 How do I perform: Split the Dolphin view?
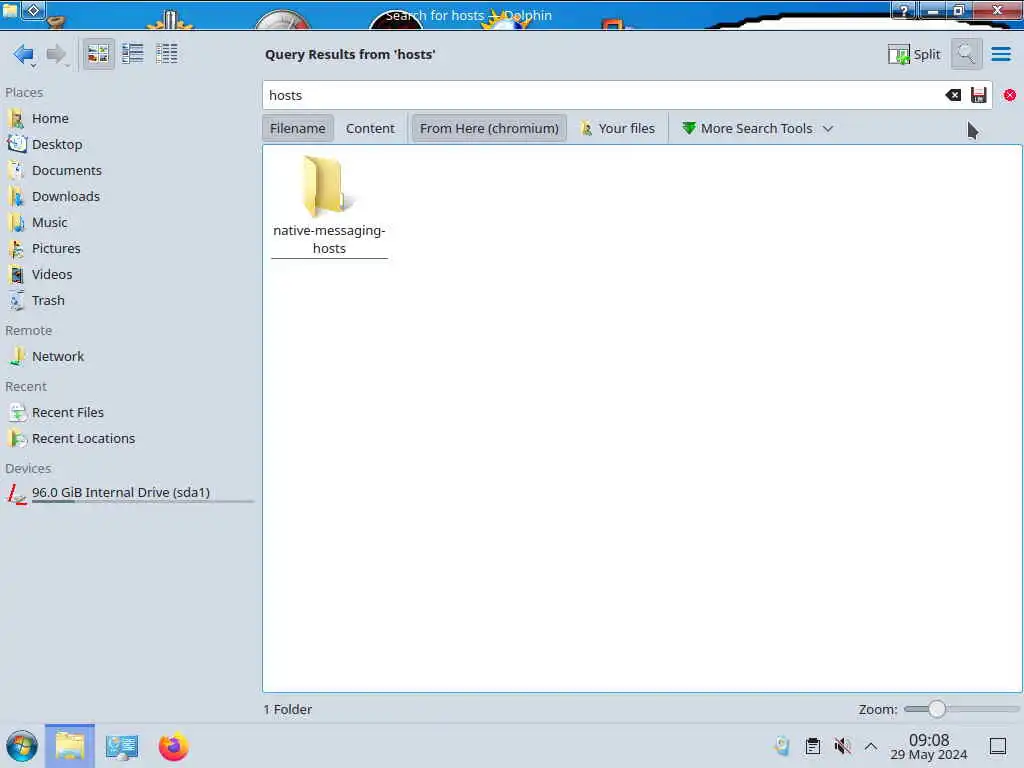coord(914,54)
